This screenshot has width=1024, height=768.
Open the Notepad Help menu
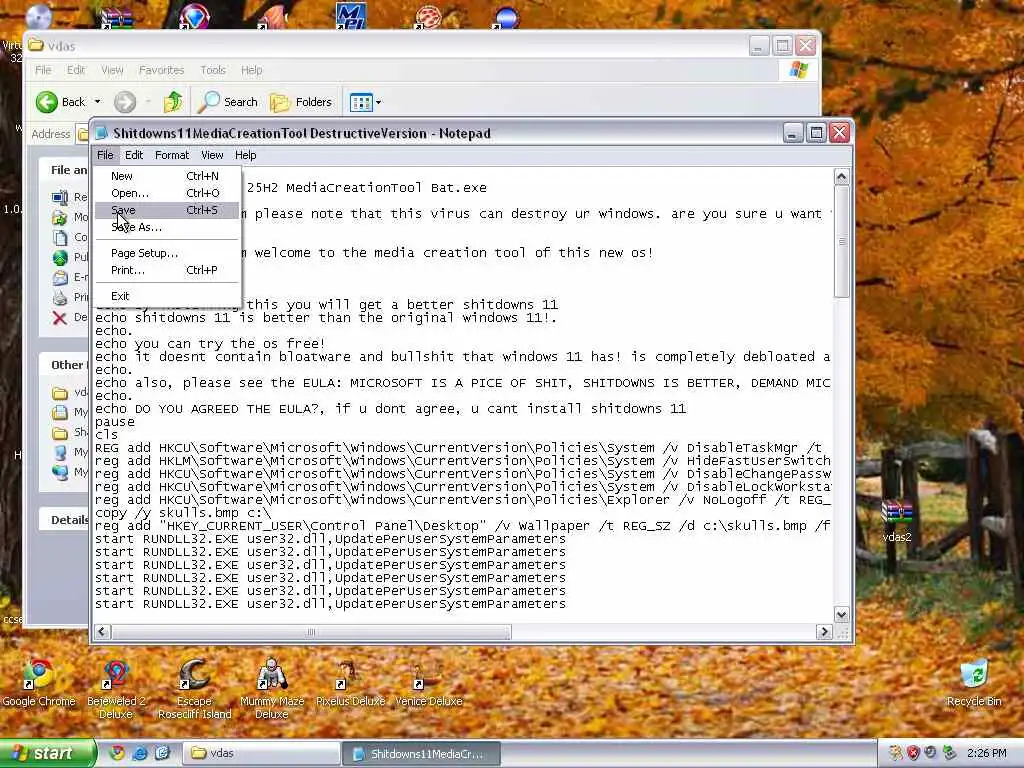click(246, 155)
